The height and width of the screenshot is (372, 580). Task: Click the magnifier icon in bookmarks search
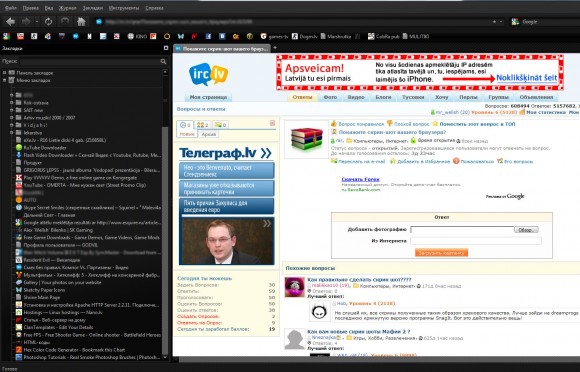point(163,61)
